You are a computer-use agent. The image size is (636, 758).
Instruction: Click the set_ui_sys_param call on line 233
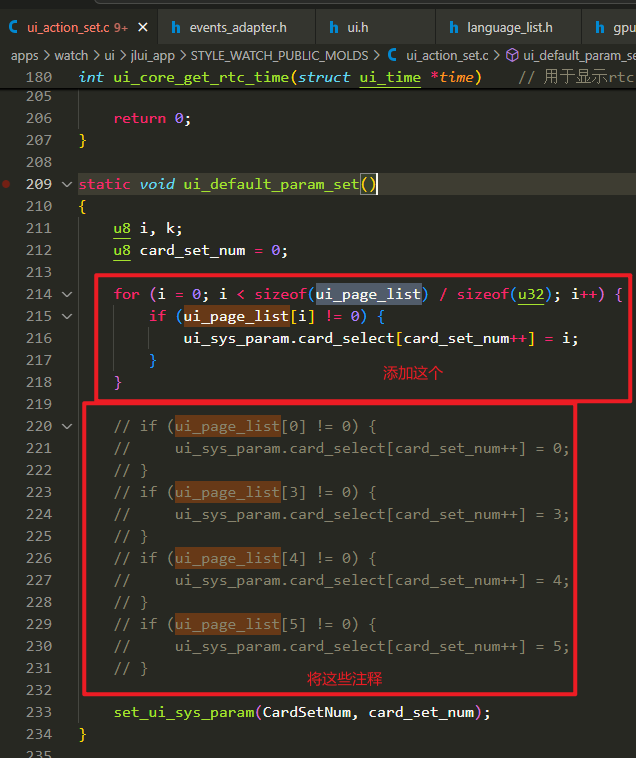[x=184, y=713]
